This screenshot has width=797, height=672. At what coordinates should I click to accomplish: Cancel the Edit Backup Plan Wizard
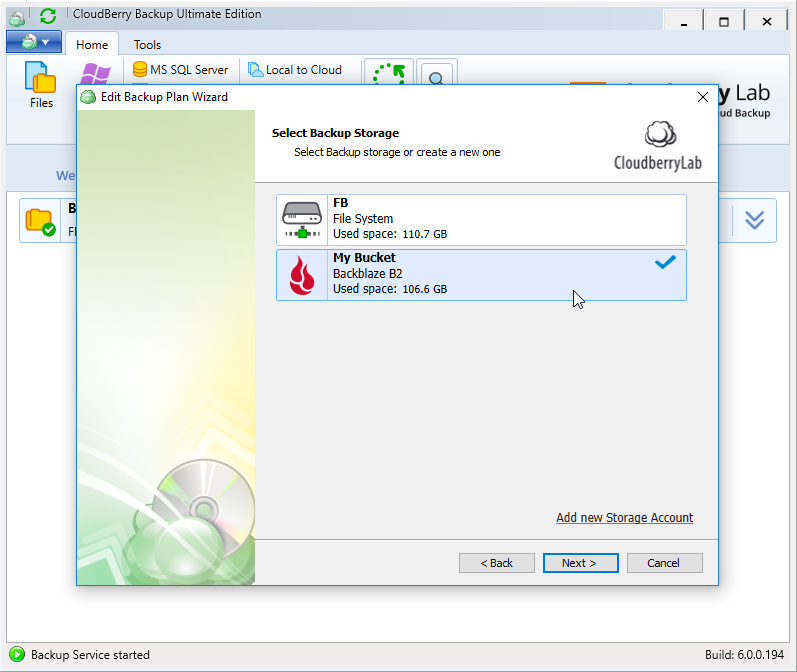point(664,563)
